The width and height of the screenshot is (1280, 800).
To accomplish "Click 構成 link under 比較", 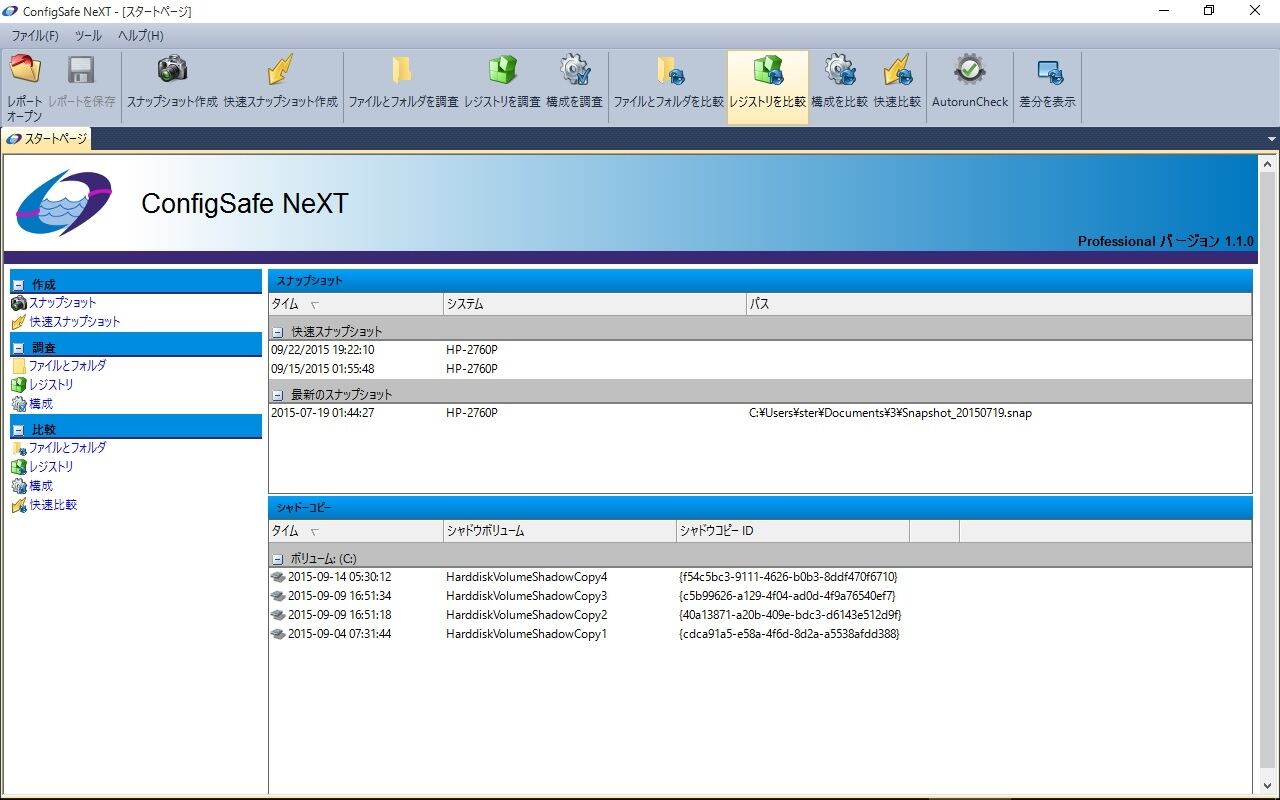I will [41, 486].
